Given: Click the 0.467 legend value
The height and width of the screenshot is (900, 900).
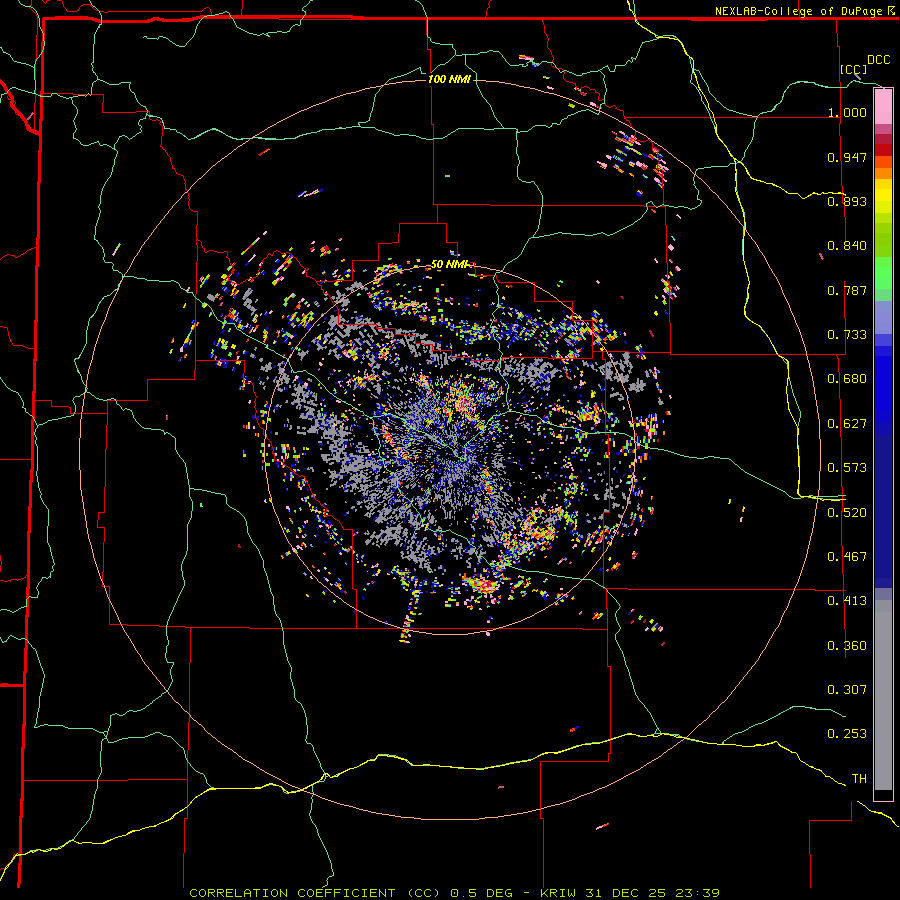Looking at the screenshot, I should point(847,557).
